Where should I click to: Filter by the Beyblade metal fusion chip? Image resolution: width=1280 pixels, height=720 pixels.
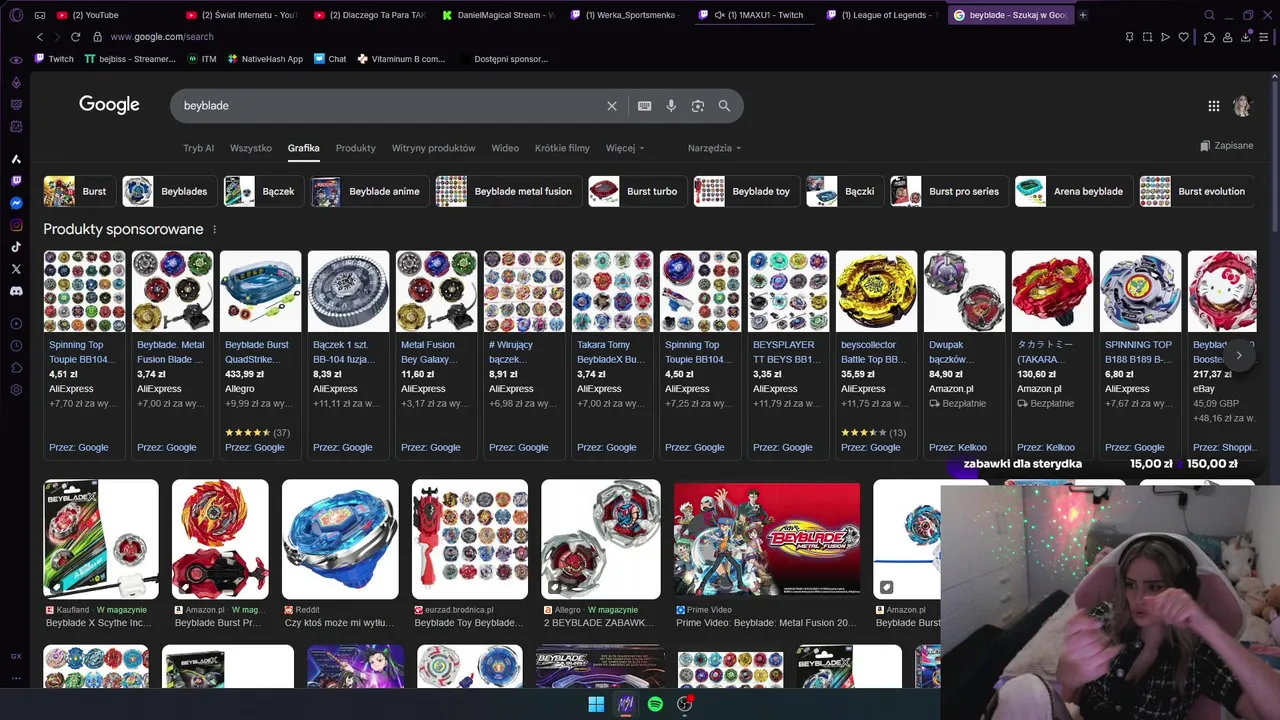pos(507,191)
